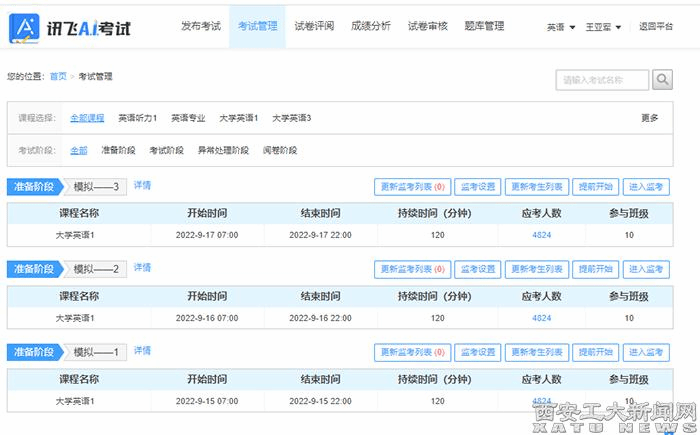The image size is (700, 435).
Task: Click 更新监考列表 for exam 模拟——2
Action: click(x=411, y=269)
